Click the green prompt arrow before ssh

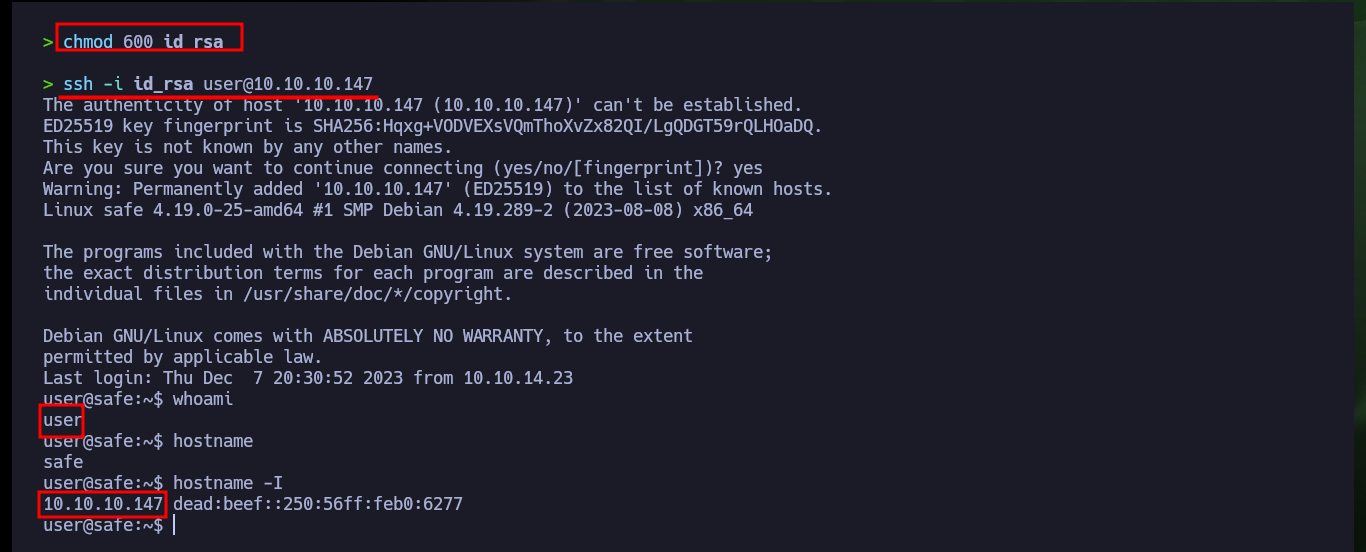pyautogui.click(x=48, y=84)
